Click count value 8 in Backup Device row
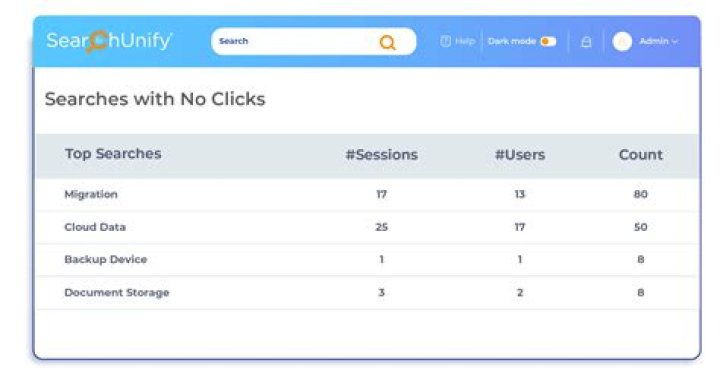Image resolution: width=720 pixels, height=383 pixels. 641,259
